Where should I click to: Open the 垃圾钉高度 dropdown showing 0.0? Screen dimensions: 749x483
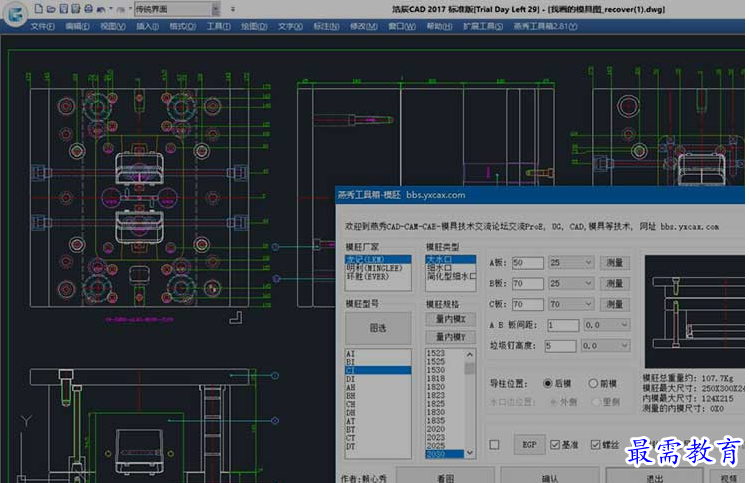coord(605,346)
